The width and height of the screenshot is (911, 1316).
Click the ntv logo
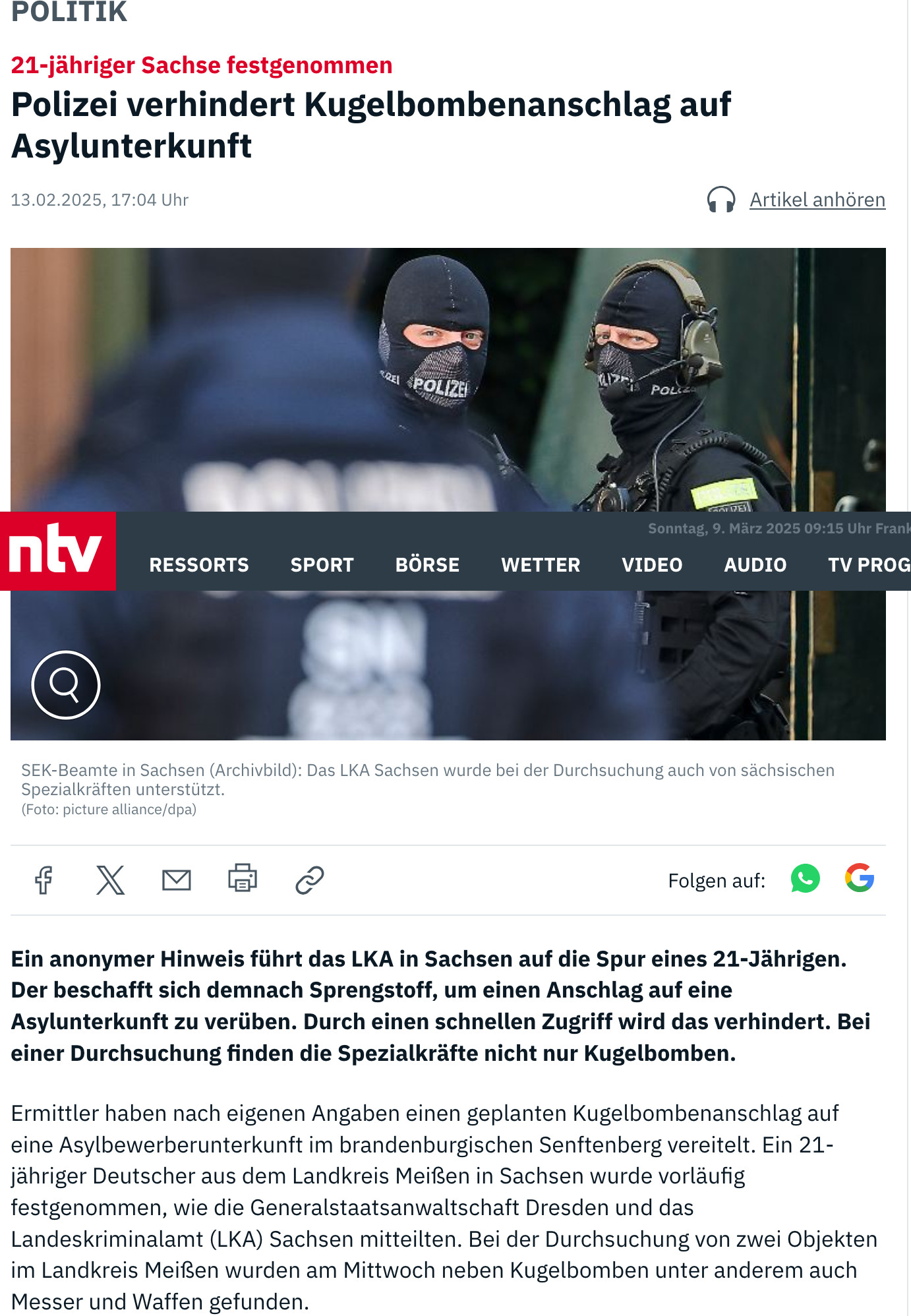57,551
